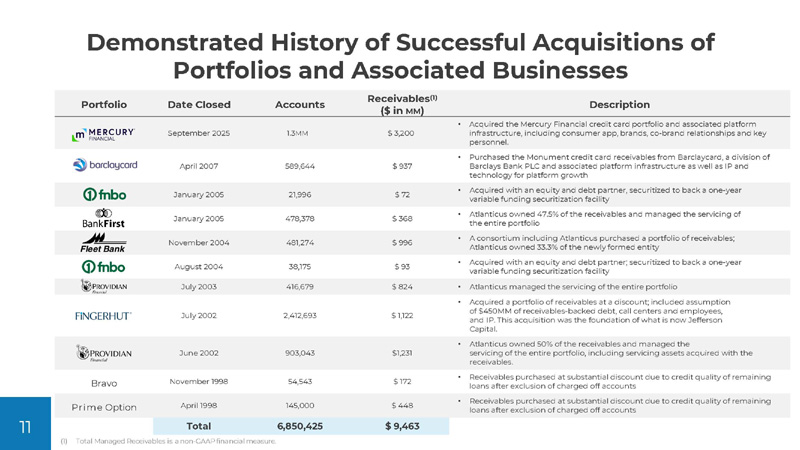The height and width of the screenshot is (450, 800).
Task: Select the Prime Option portfolio name
Action: tap(104, 407)
